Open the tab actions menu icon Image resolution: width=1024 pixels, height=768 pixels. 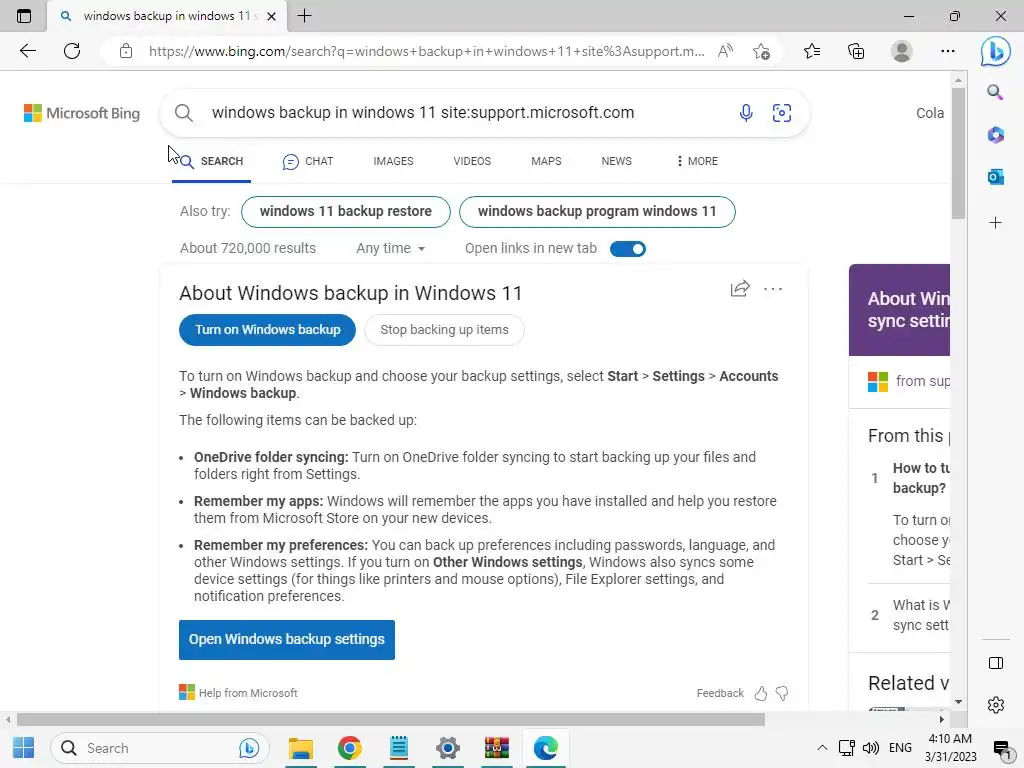pos(24,16)
